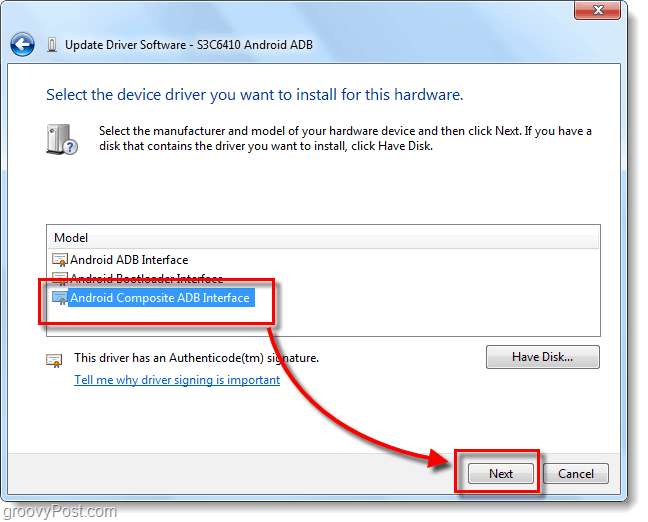Click the certificate icon next to Android ADB Interface

pyautogui.click(x=60, y=260)
